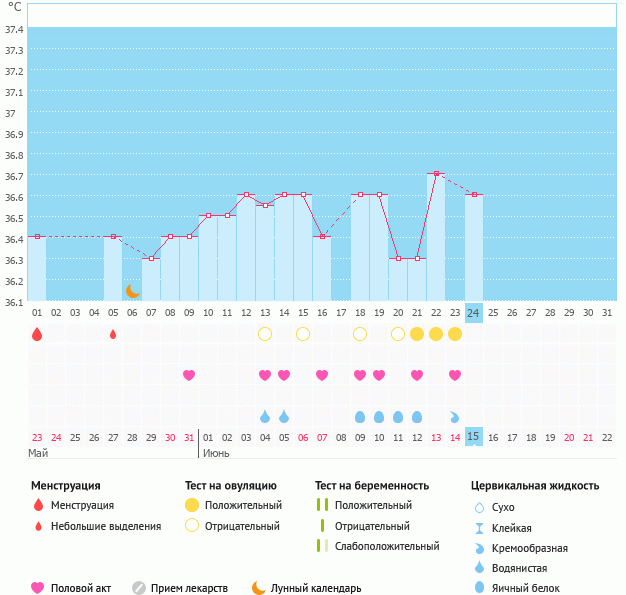Select the highlighted cycle day 24 cell

(x=474, y=312)
